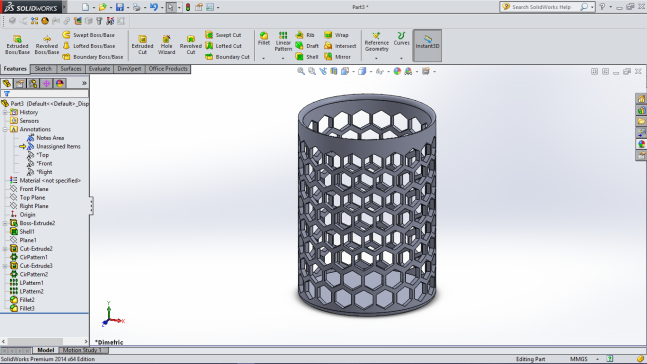Click the Rib tool

pos(305,35)
